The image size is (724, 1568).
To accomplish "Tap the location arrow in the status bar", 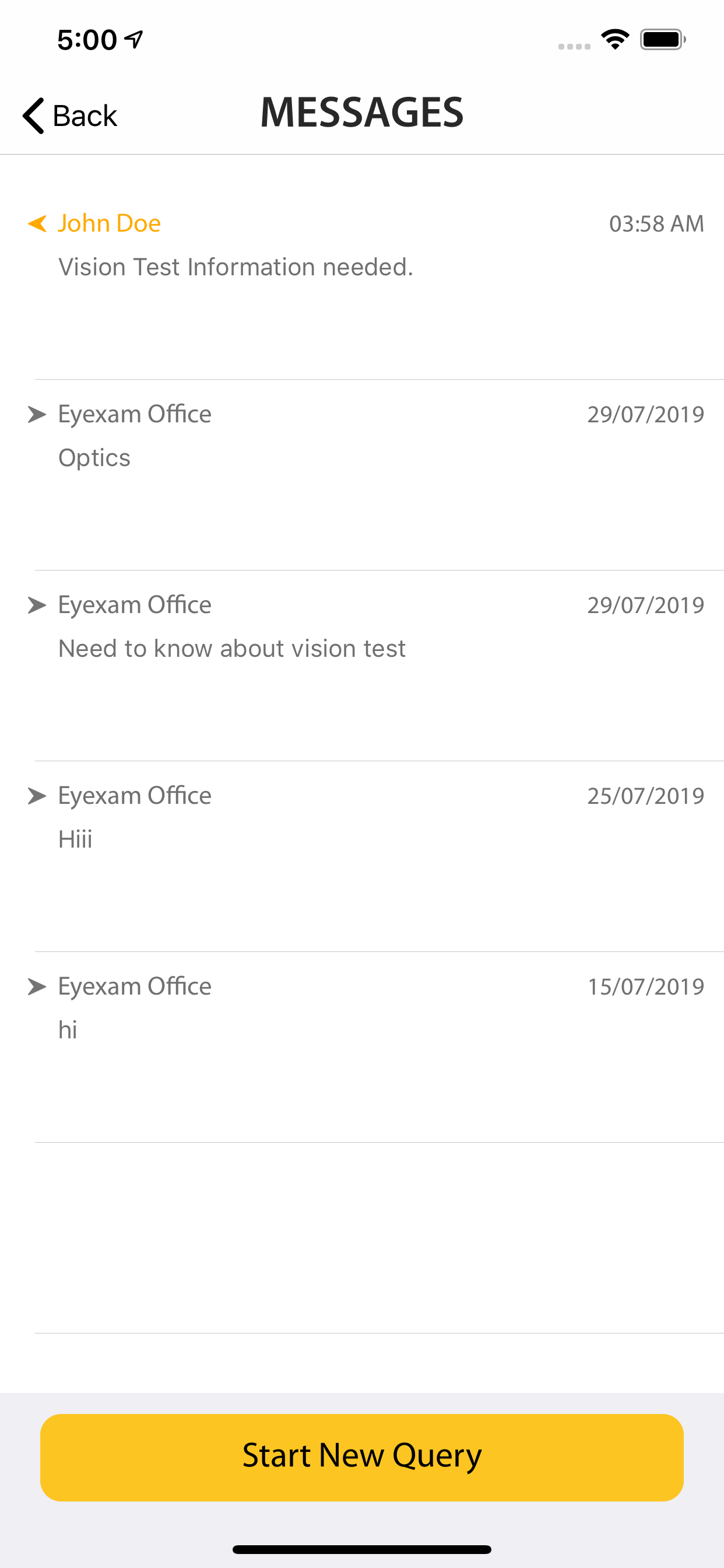I will (x=134, y=40).
